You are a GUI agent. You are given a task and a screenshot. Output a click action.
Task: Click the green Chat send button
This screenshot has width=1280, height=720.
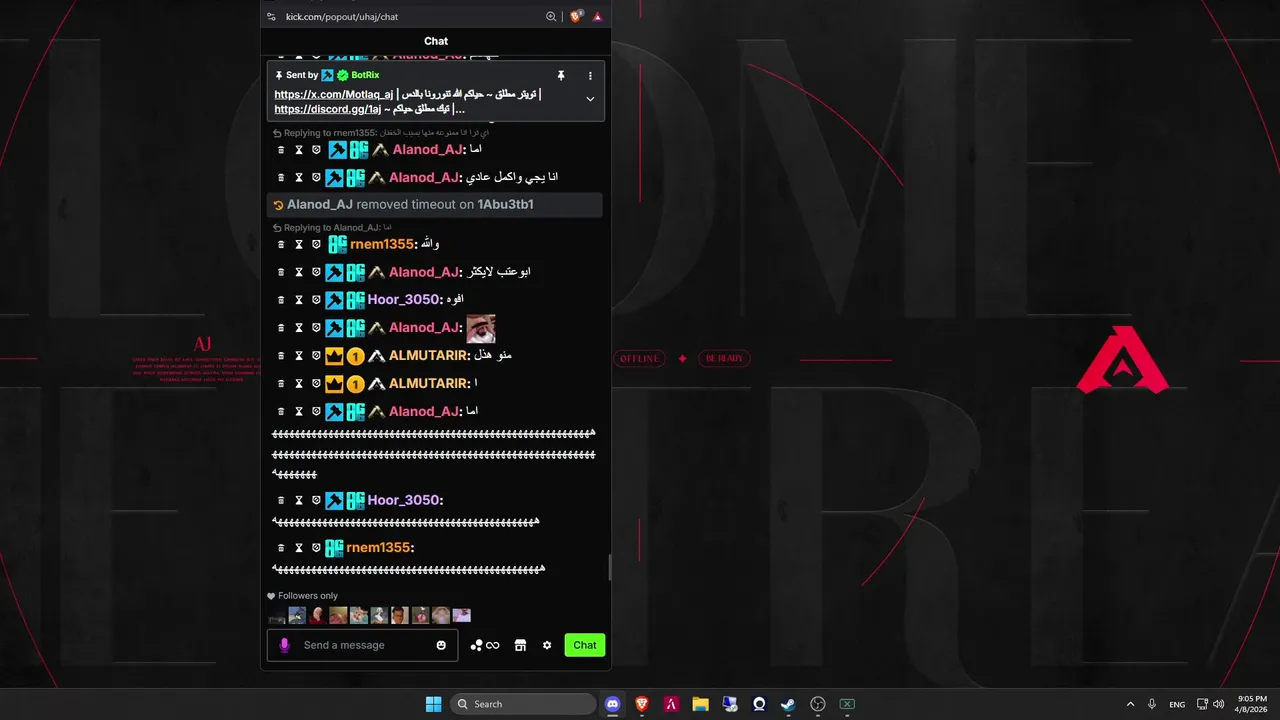pyautogui.click(x=585, y=645)
